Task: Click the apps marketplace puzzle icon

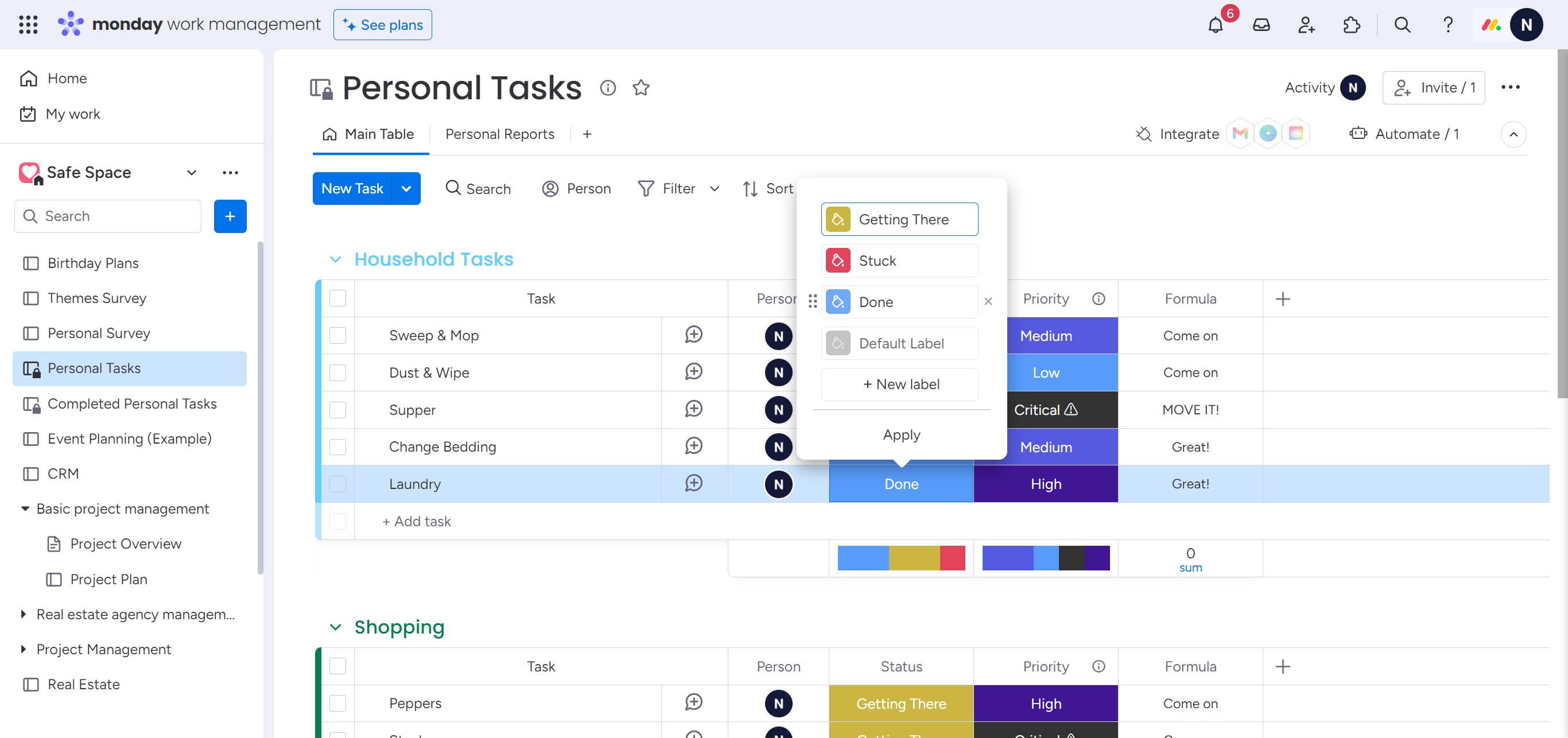Action: click(1351, 25)
